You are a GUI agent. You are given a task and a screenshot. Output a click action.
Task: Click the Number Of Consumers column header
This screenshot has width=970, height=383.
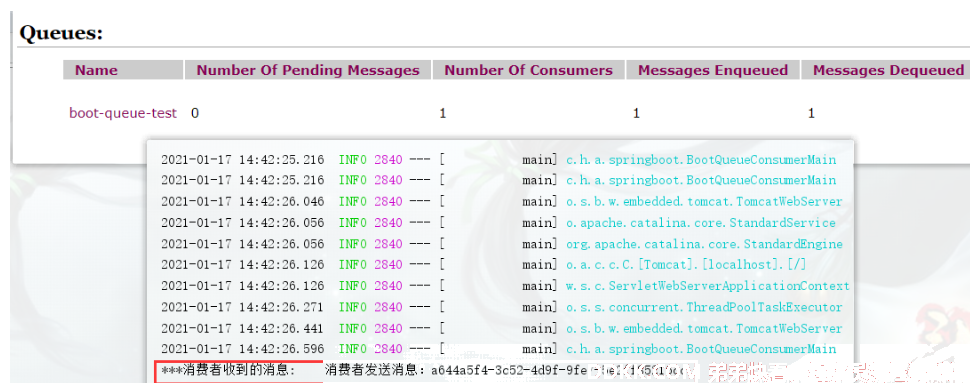coord(528,70)
